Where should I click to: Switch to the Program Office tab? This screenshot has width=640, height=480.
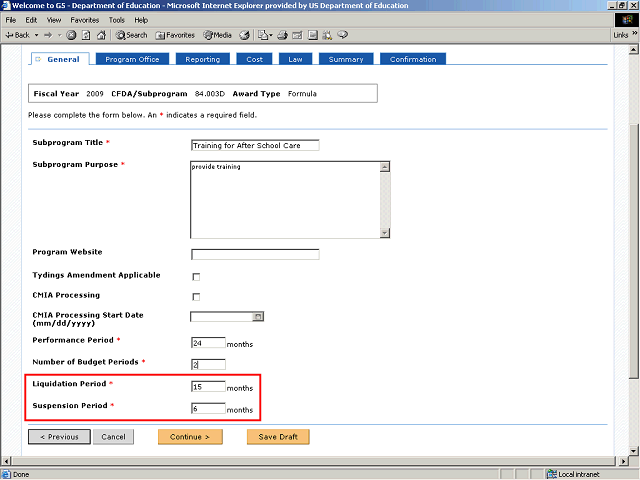click(x=132, y=59)
